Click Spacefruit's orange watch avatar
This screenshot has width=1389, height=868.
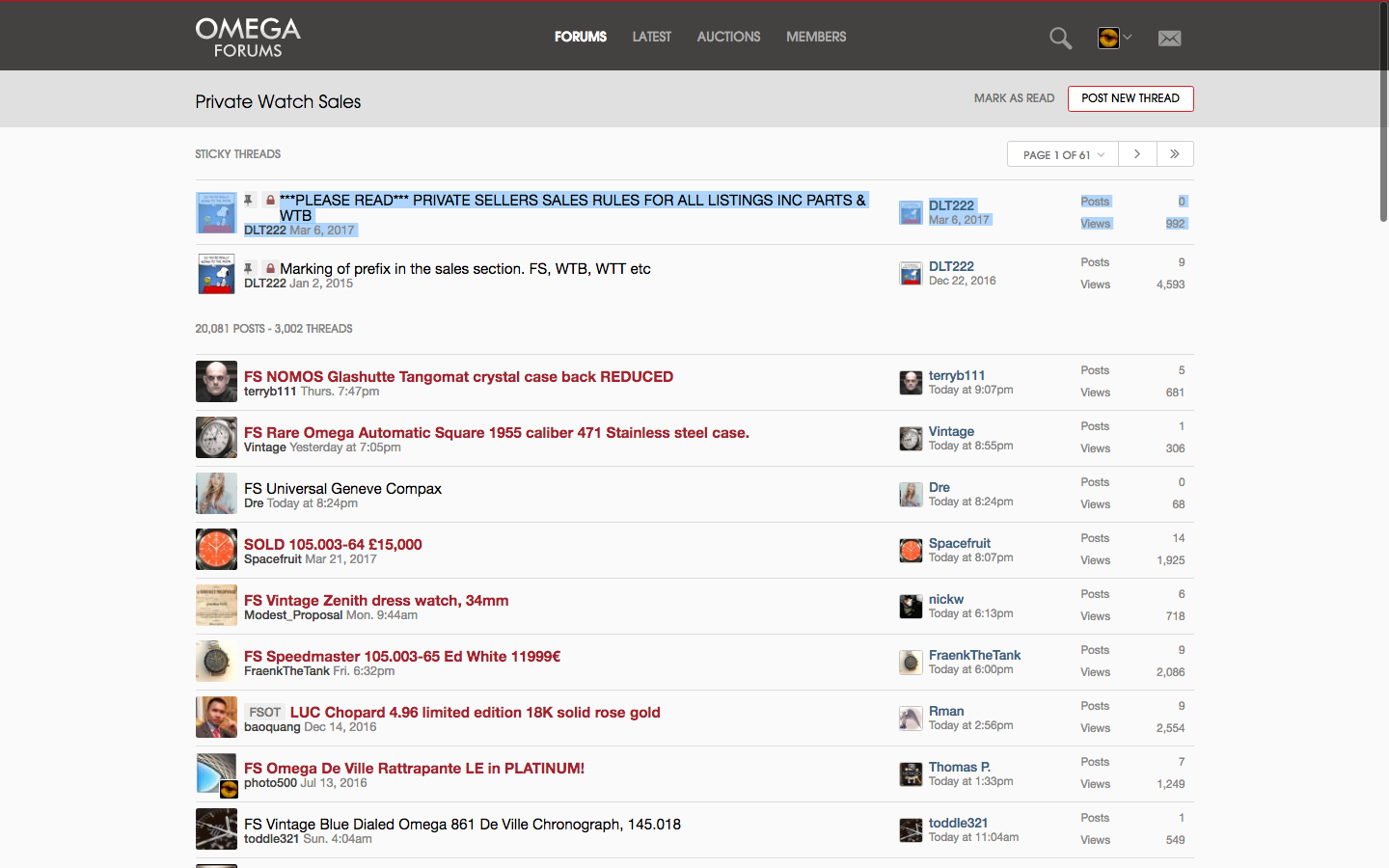(216, 550)
